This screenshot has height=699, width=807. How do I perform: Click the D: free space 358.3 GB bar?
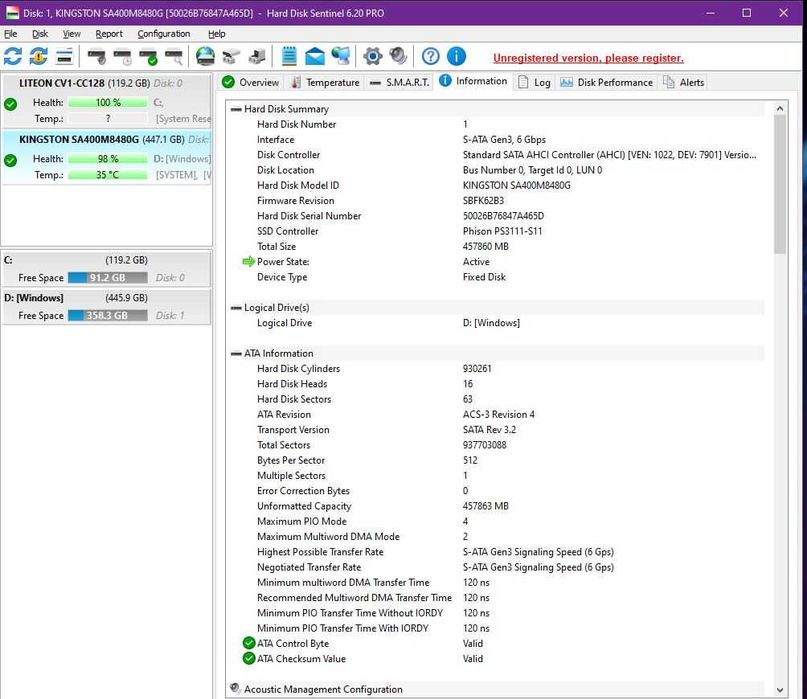108,316
